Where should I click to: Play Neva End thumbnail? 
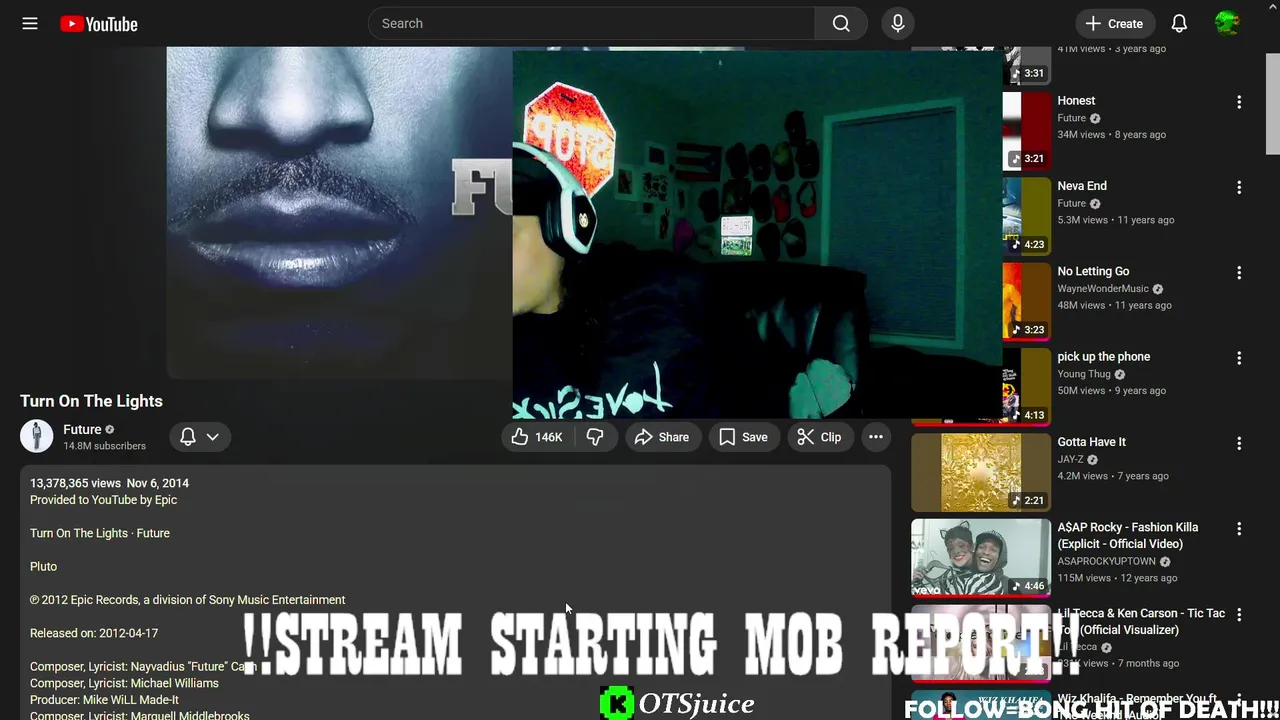(1027, 216)
